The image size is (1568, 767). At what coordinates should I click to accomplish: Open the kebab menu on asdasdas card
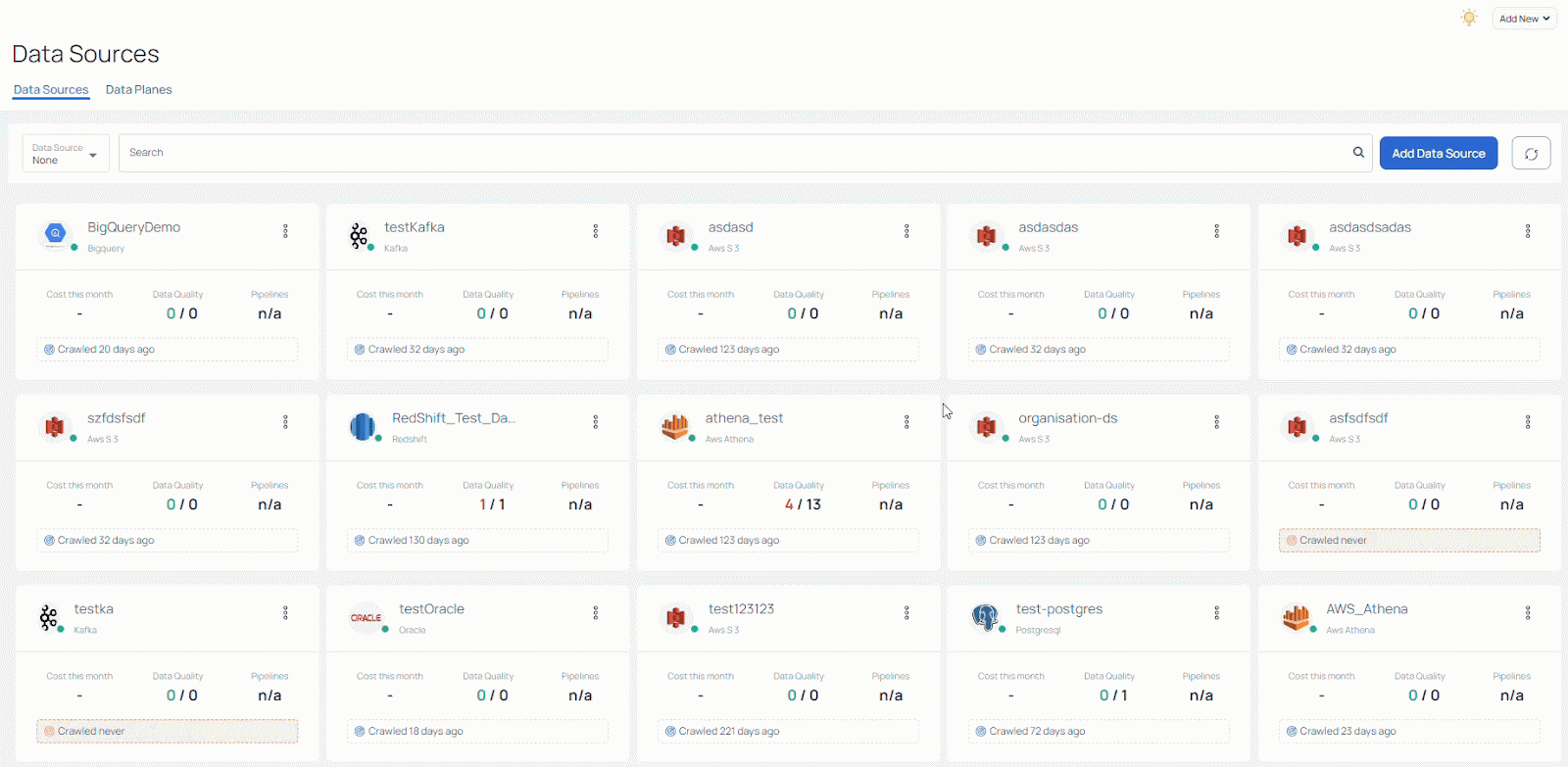tap(1216, 231)
